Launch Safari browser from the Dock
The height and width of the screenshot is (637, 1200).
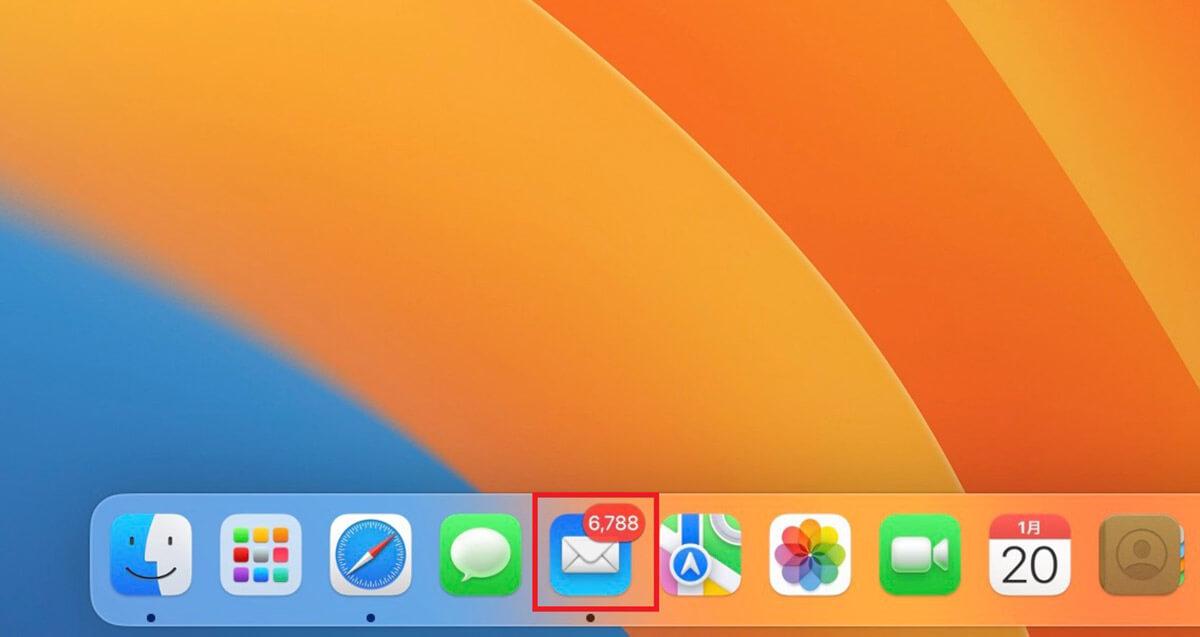pos(371,555)
